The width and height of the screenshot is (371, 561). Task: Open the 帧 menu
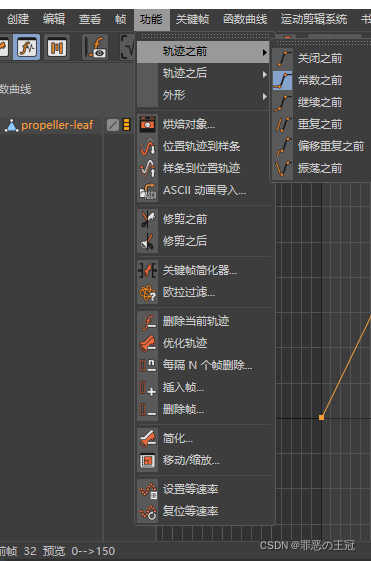click(x=121, y=19)
